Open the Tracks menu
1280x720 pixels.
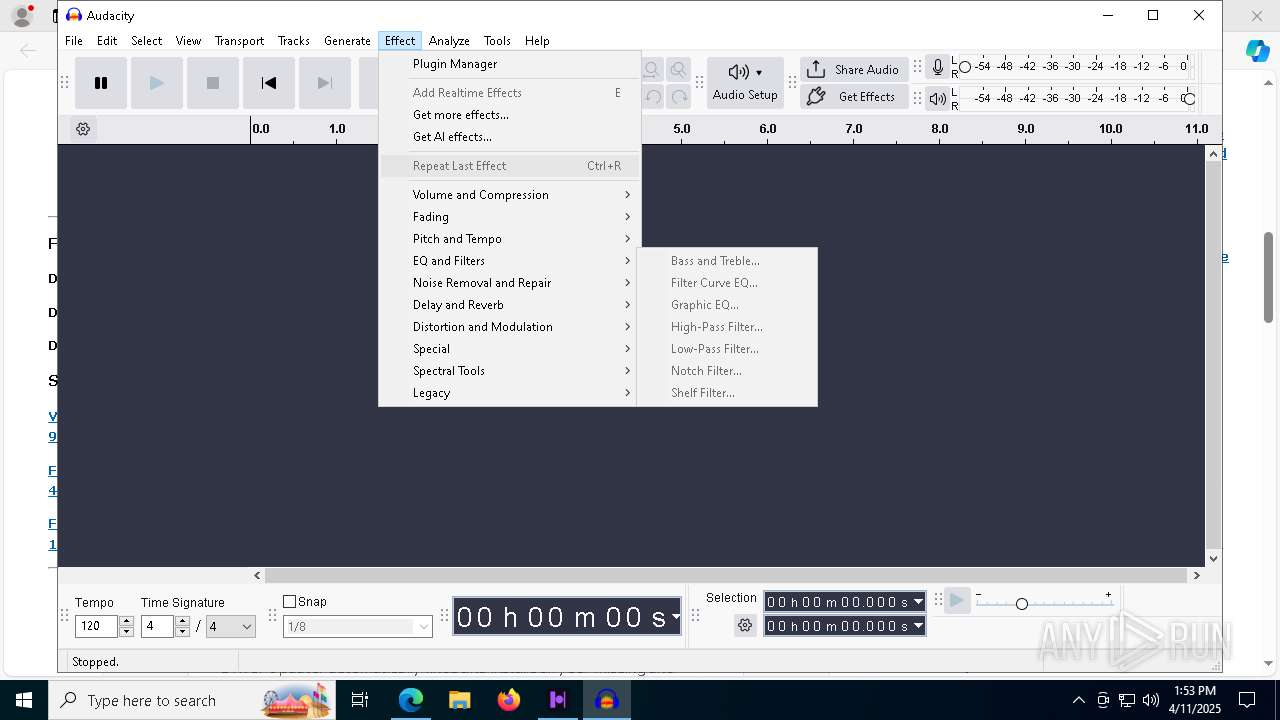tap(294, 41)
